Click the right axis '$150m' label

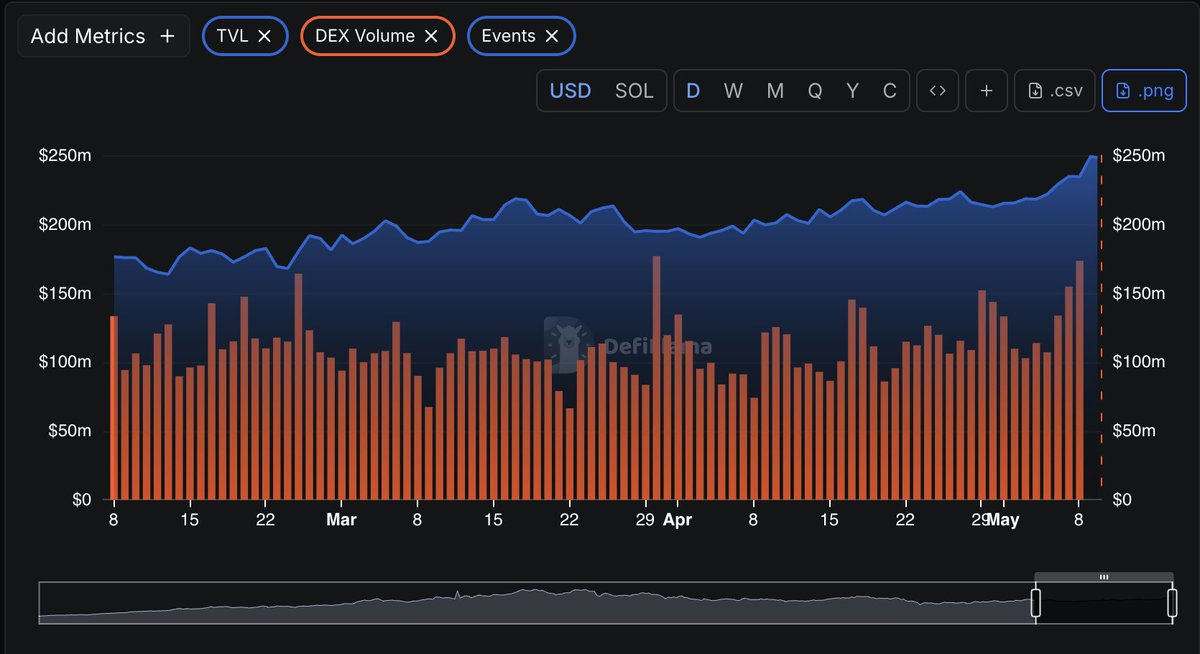[1138, 293]
